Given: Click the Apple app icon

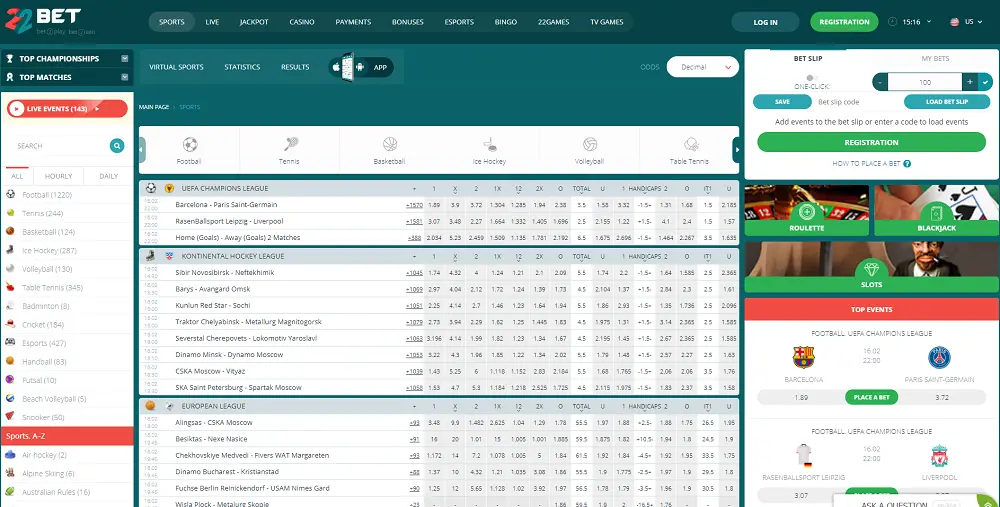Looking at the screenshot, I should coord(335,67).
